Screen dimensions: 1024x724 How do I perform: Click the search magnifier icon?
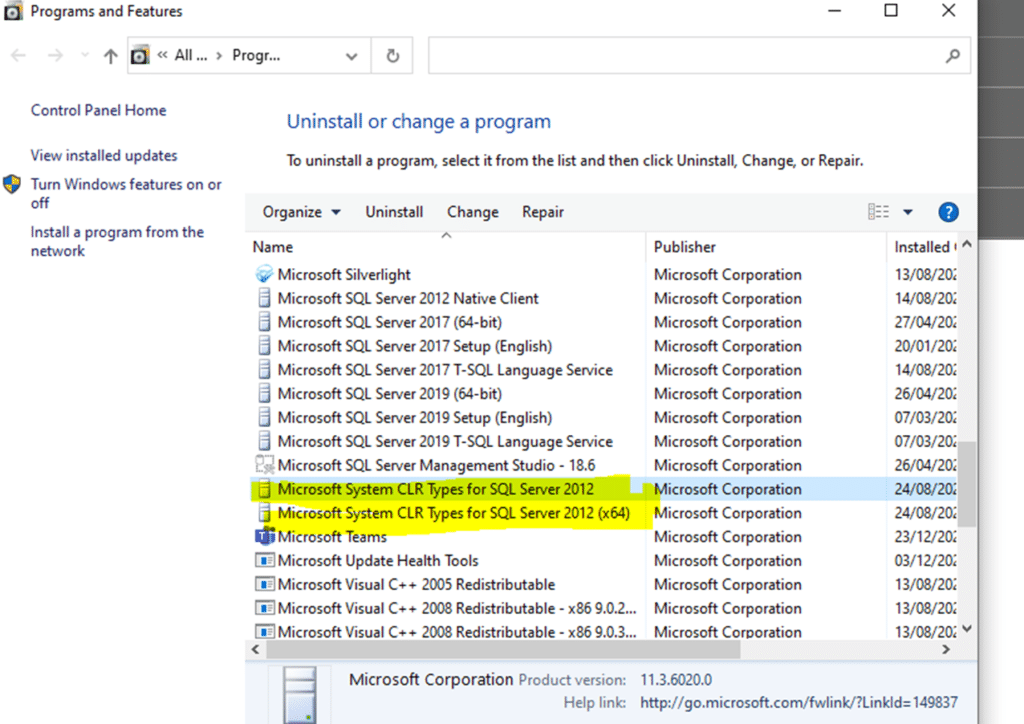pyautogui.click(x=953, y=56)
